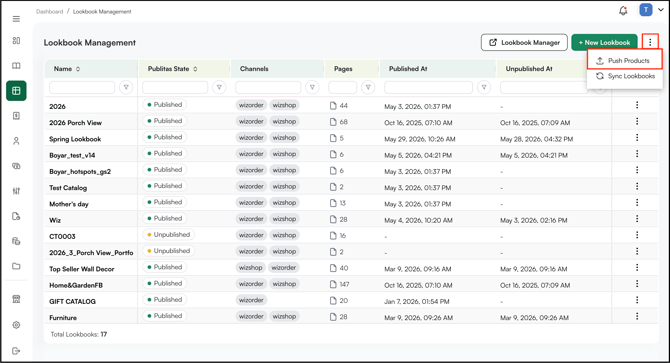The image size is (670, 363).
Task: Open the notifications bell
Action: (x=623, y=11)
